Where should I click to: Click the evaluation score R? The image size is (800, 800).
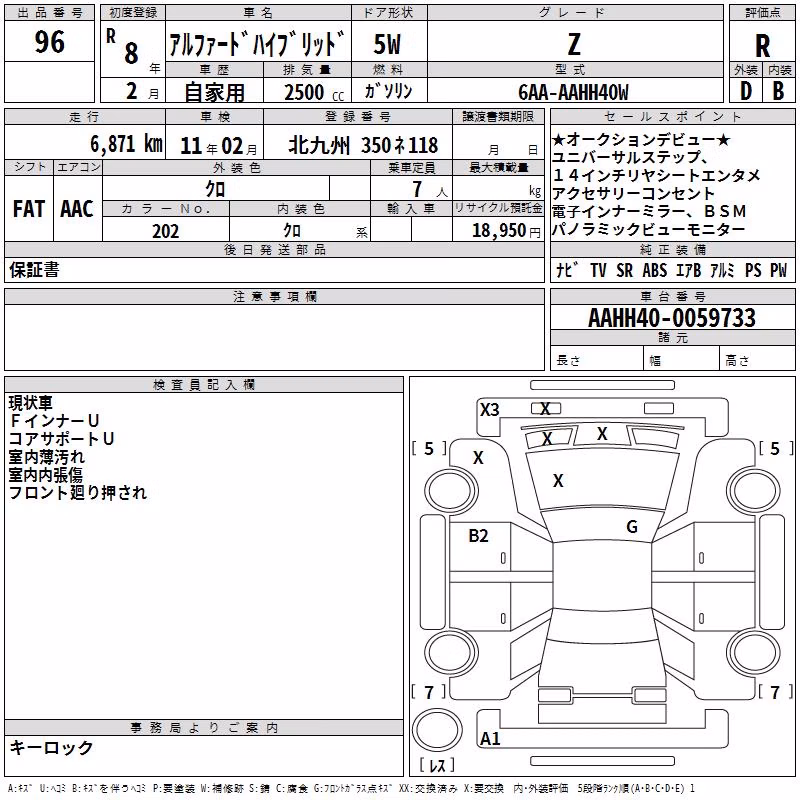[x=762, y=46]
